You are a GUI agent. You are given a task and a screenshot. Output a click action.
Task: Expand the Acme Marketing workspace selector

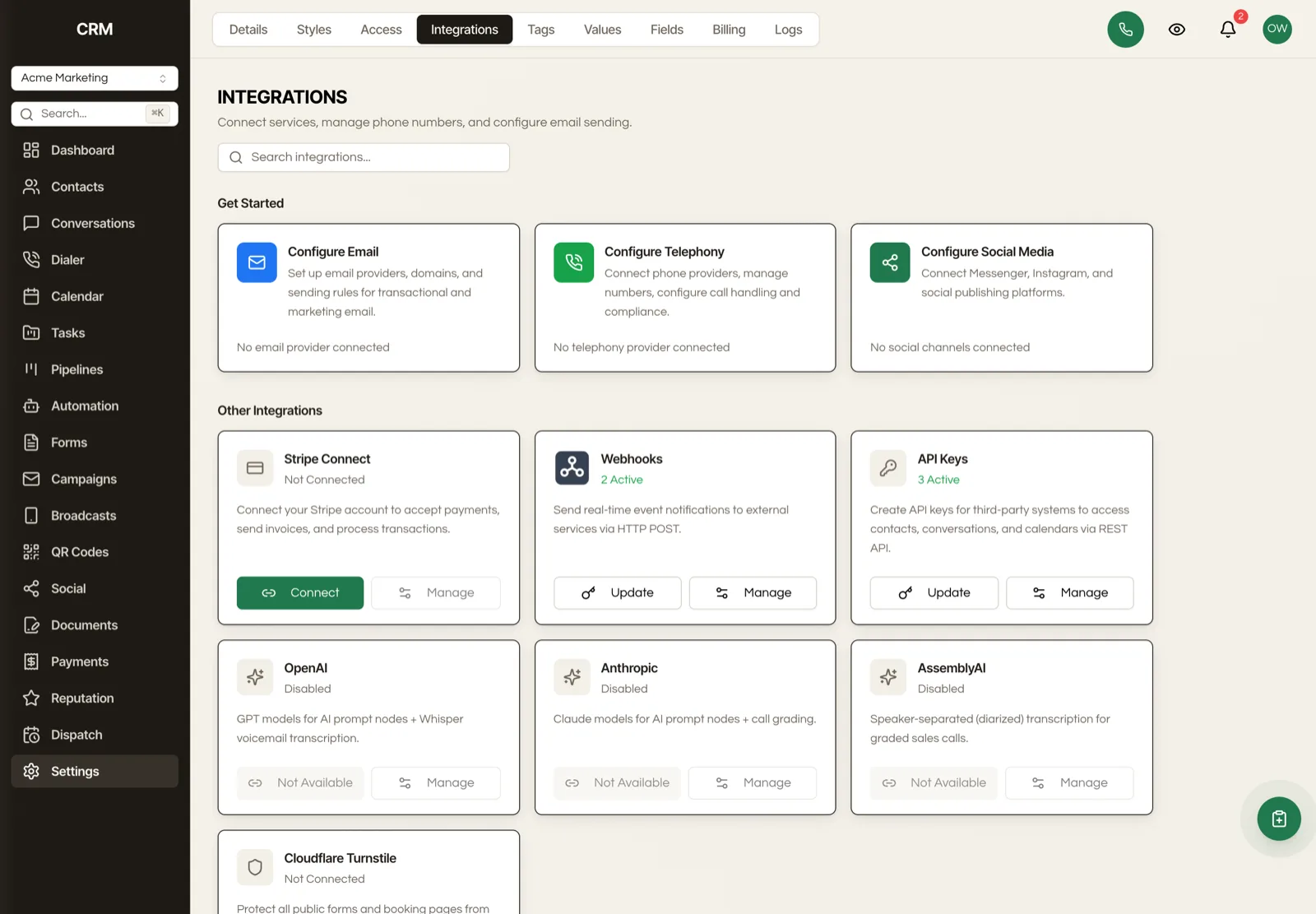95,78
